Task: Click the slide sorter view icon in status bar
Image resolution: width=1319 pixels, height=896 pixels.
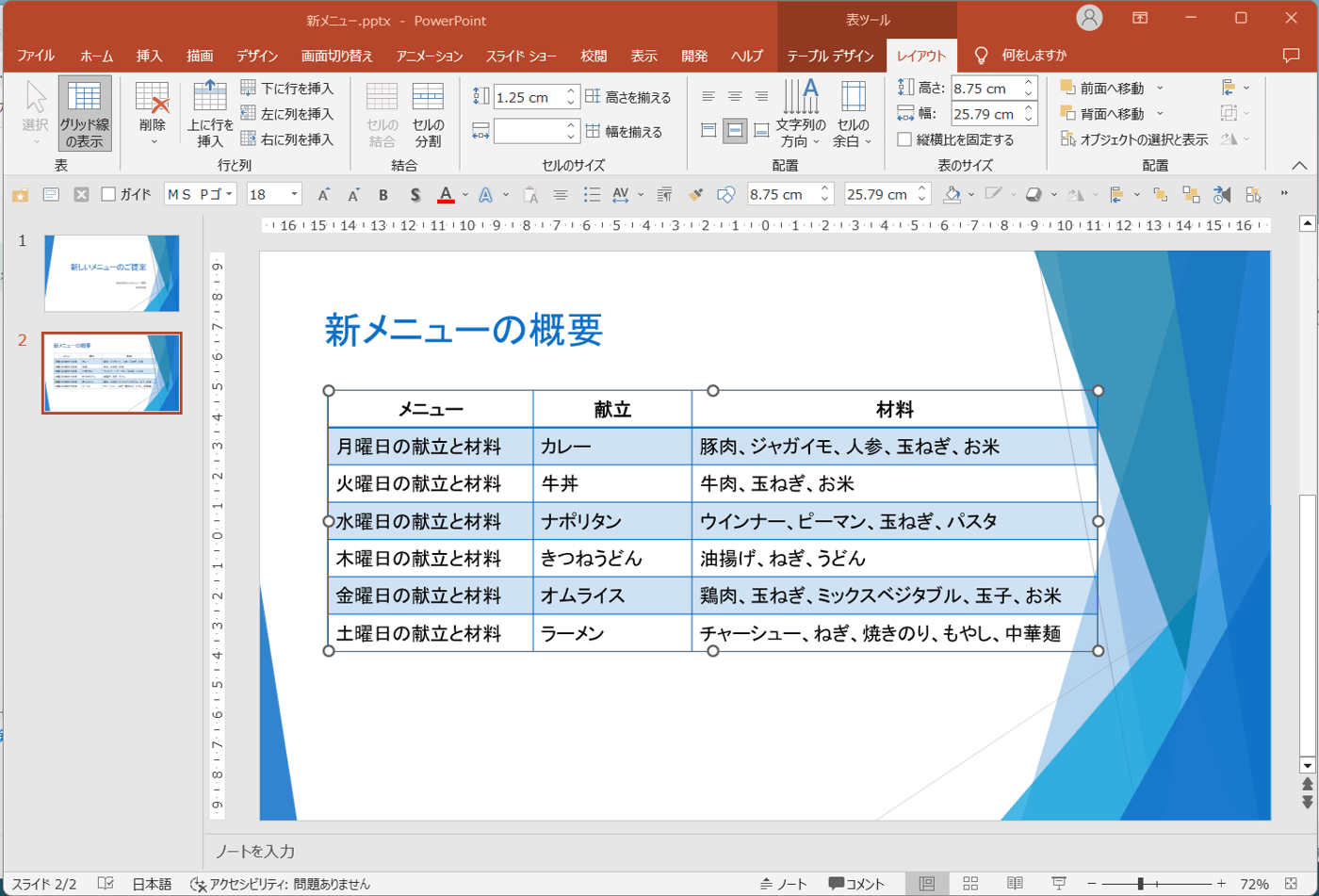Action: [971, 884]
